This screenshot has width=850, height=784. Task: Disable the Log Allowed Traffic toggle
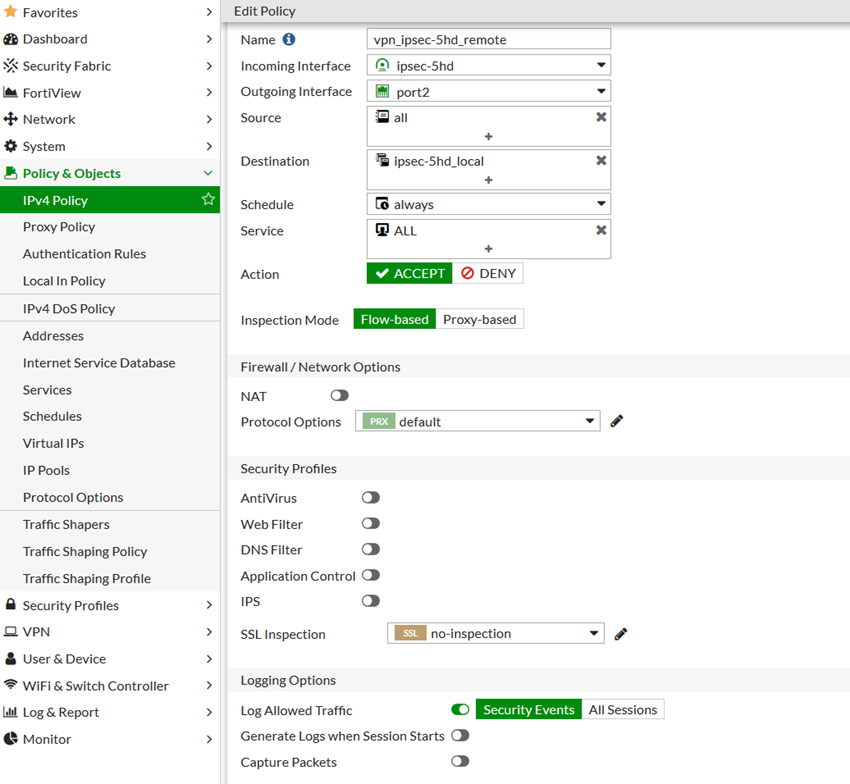[x=460, y=710]
